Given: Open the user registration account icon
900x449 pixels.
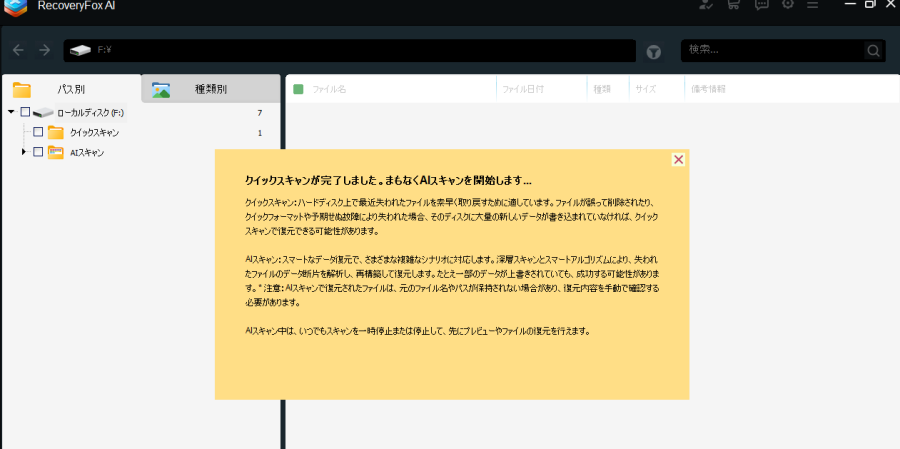Looking at the screenshot, I should pos(706,4).
